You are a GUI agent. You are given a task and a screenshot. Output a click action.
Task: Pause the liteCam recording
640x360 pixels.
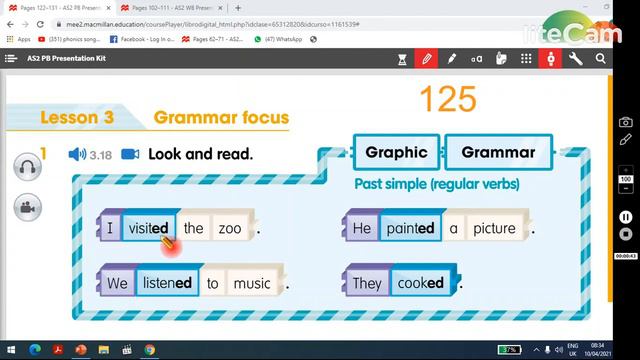click(626, 217)
